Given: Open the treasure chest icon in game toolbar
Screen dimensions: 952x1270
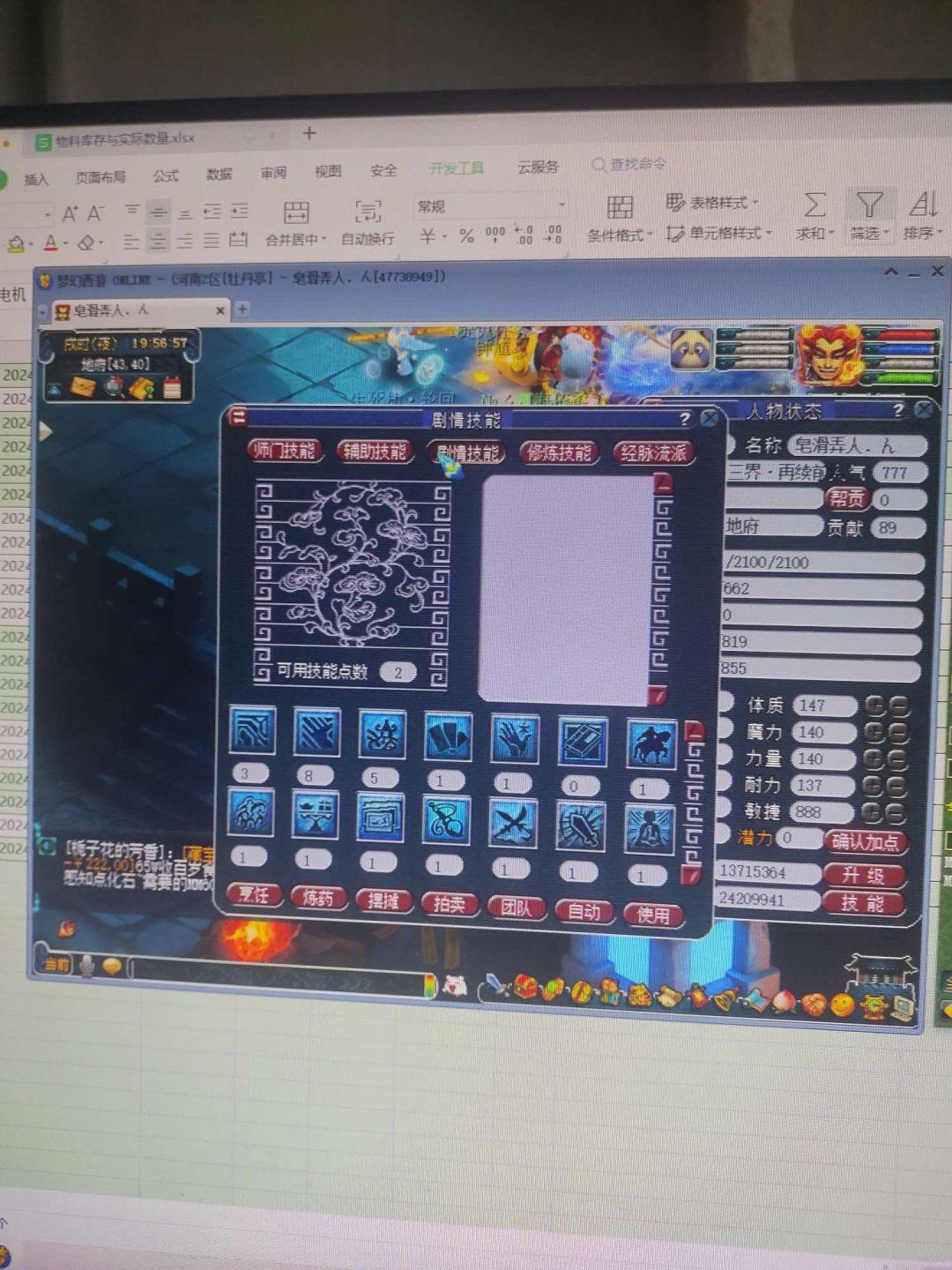Looking at the screenshot, I should tap(526, 985).
